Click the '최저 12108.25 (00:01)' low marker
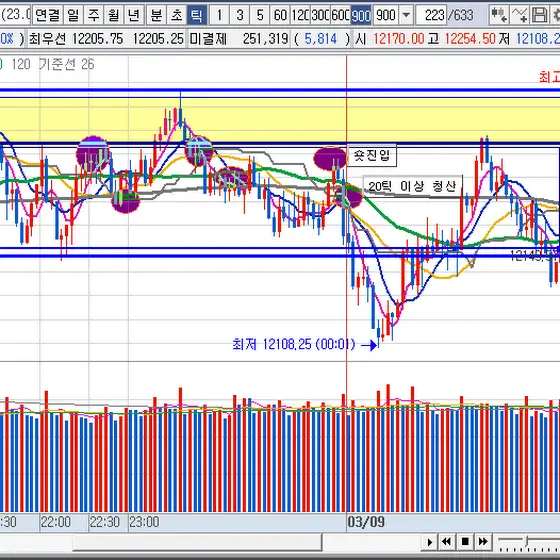 click(294, 344)
